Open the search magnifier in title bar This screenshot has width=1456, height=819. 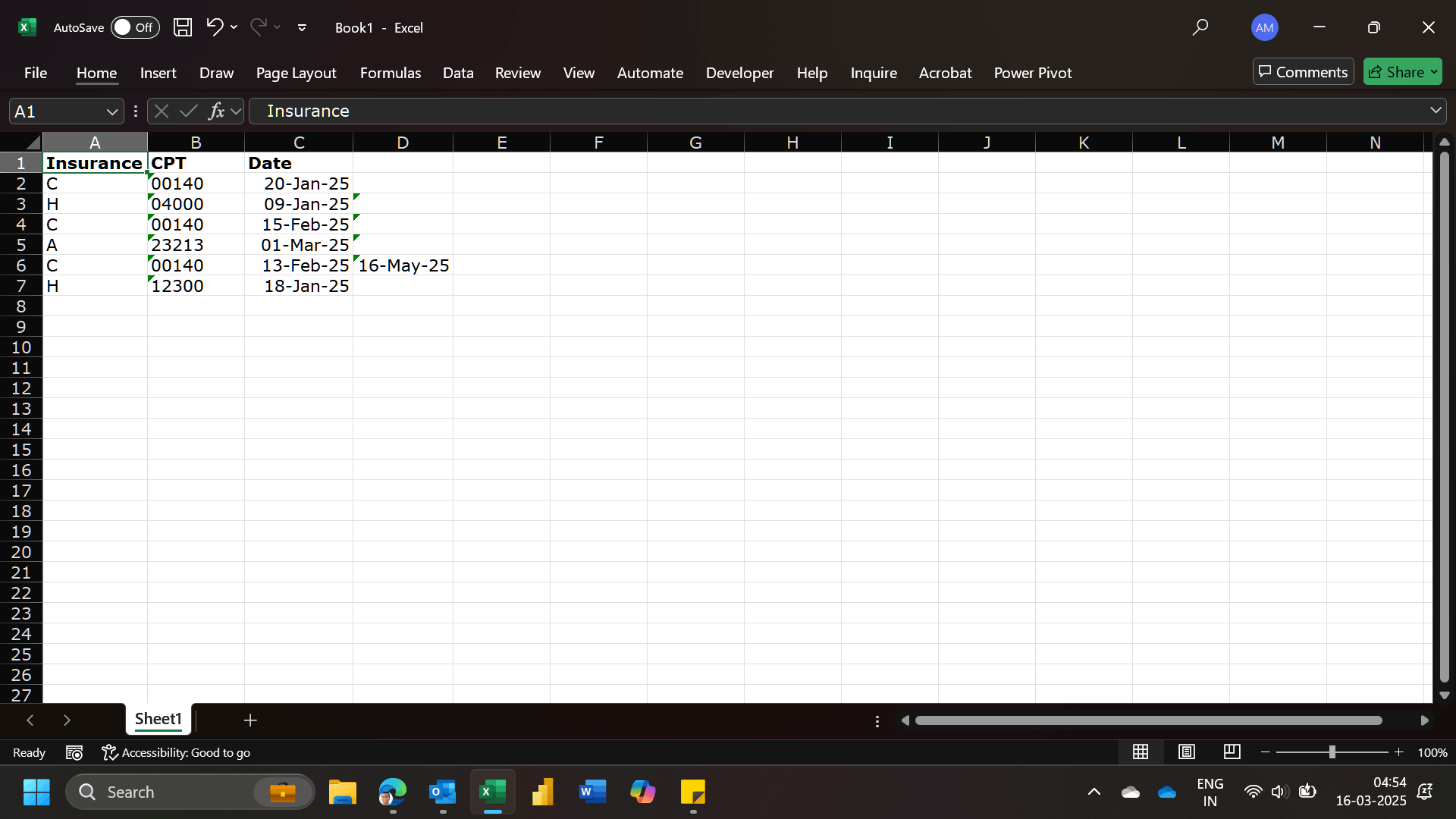tap(1200, 27)
